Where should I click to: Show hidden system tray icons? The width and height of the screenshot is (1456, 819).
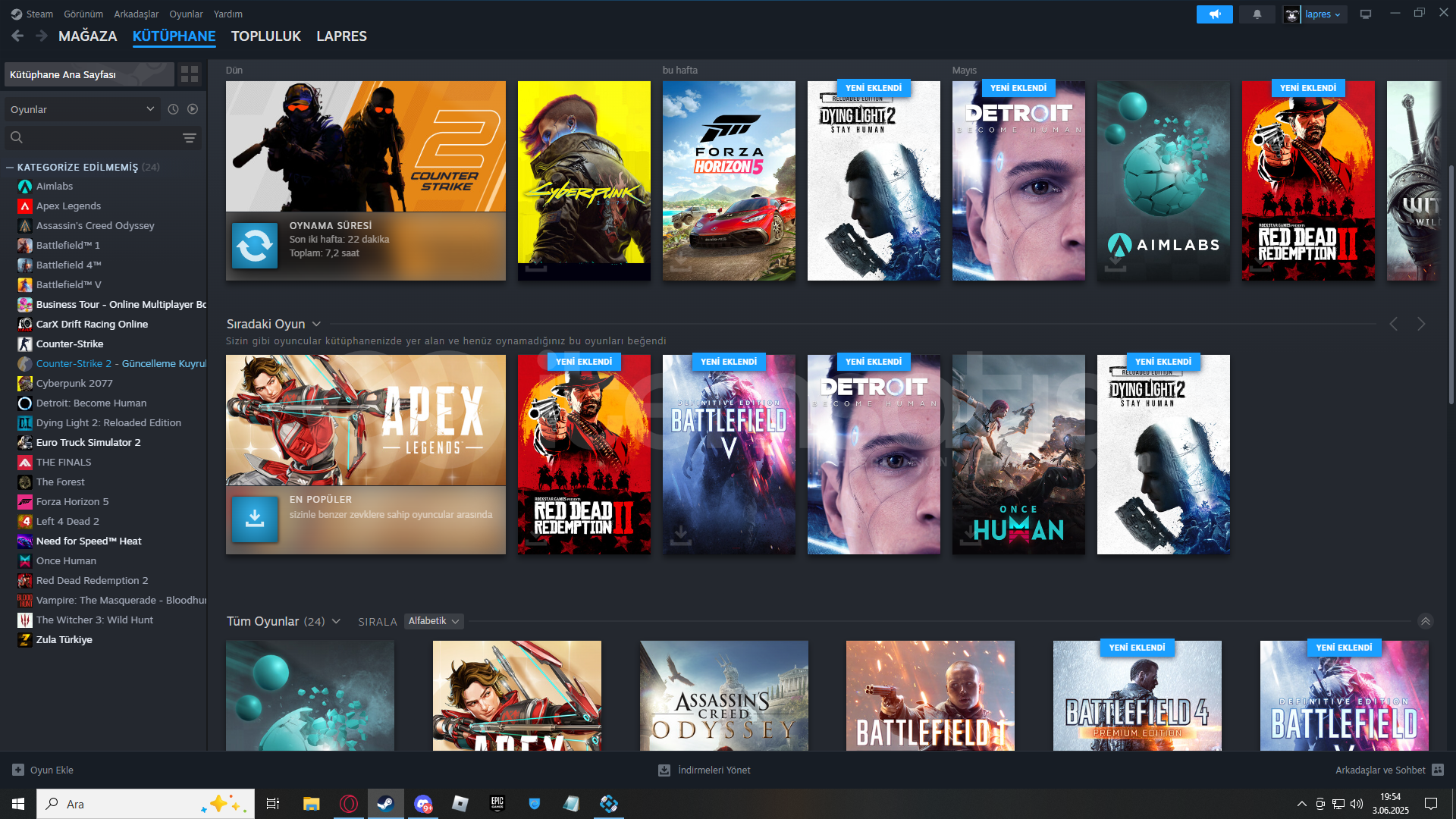click(x=1302, y=804)
